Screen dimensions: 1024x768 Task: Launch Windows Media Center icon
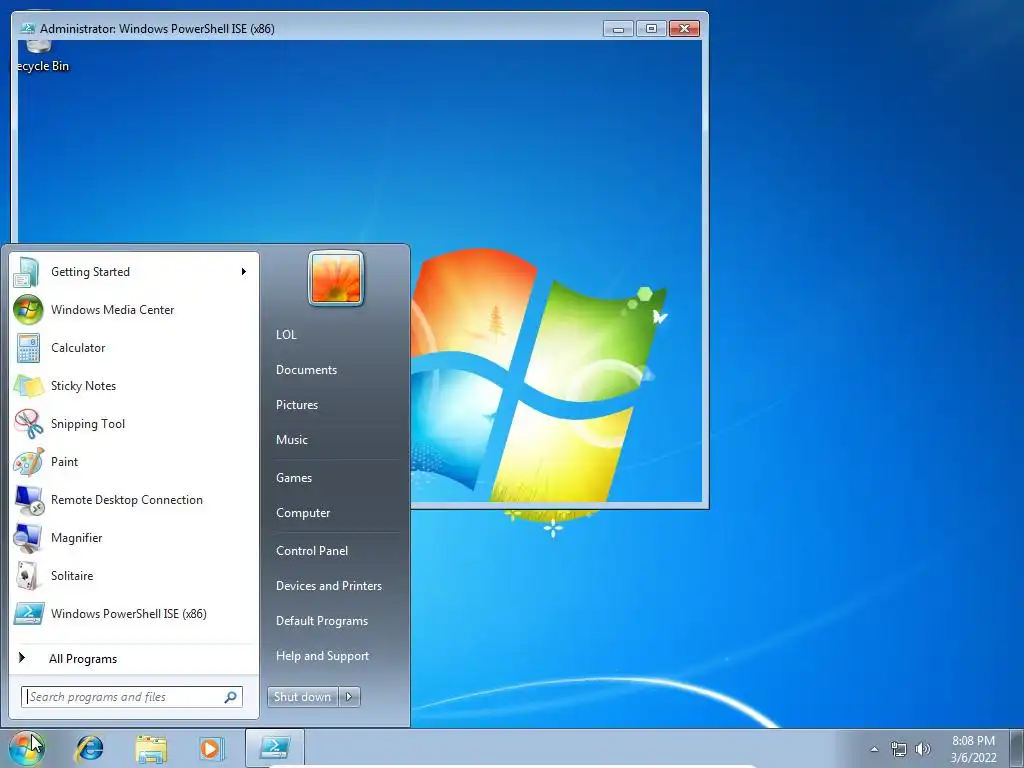tap(28, 310)
